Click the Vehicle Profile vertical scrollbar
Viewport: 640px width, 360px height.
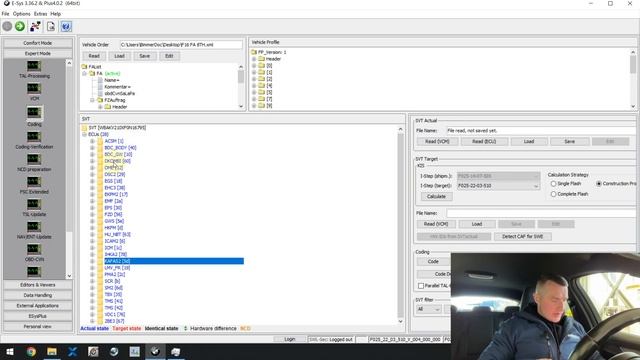633,79
